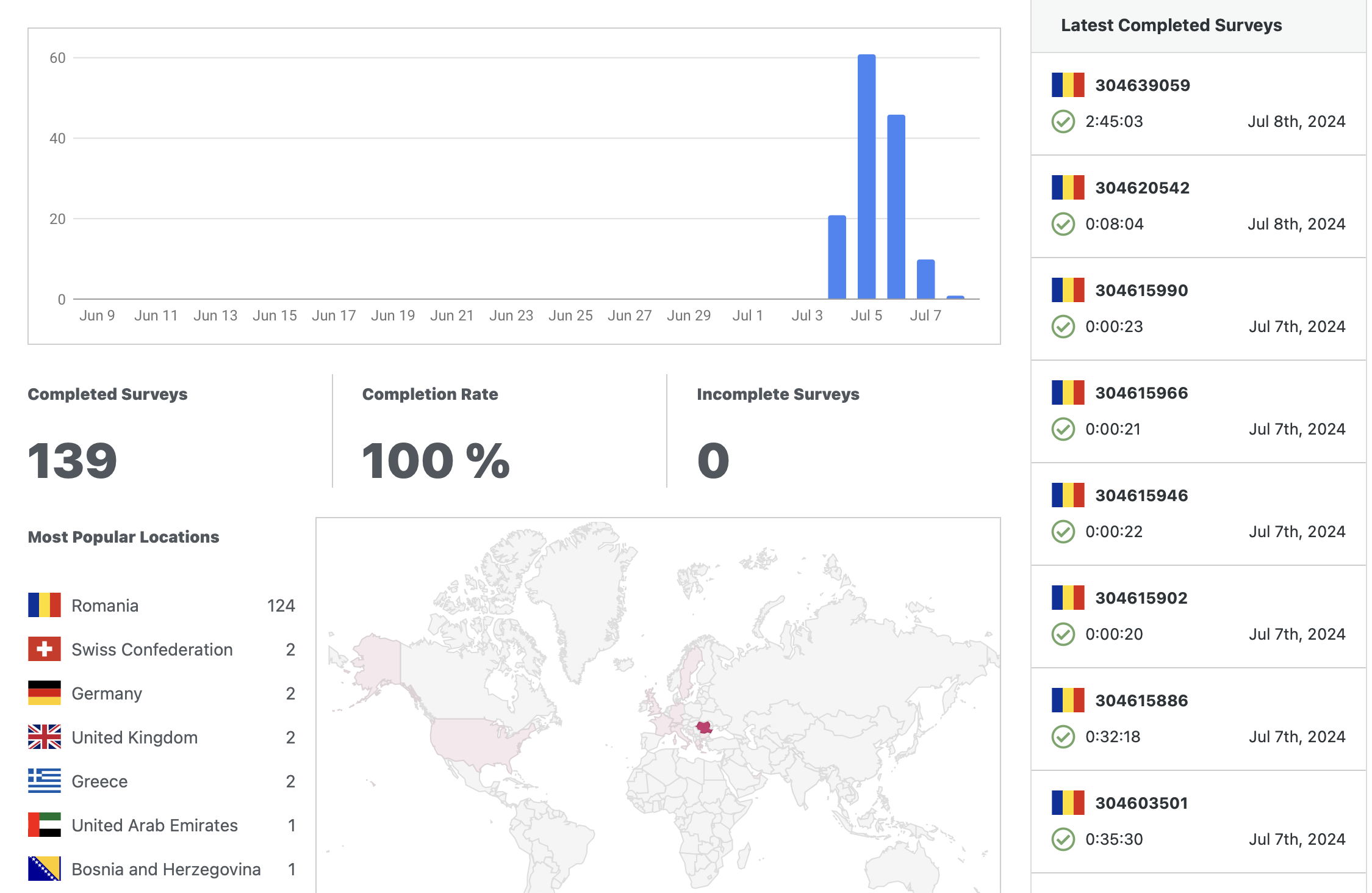Click the flag beside survey 304620542
This screenshot has width=1372, height=893.
tap(1068, 187)
